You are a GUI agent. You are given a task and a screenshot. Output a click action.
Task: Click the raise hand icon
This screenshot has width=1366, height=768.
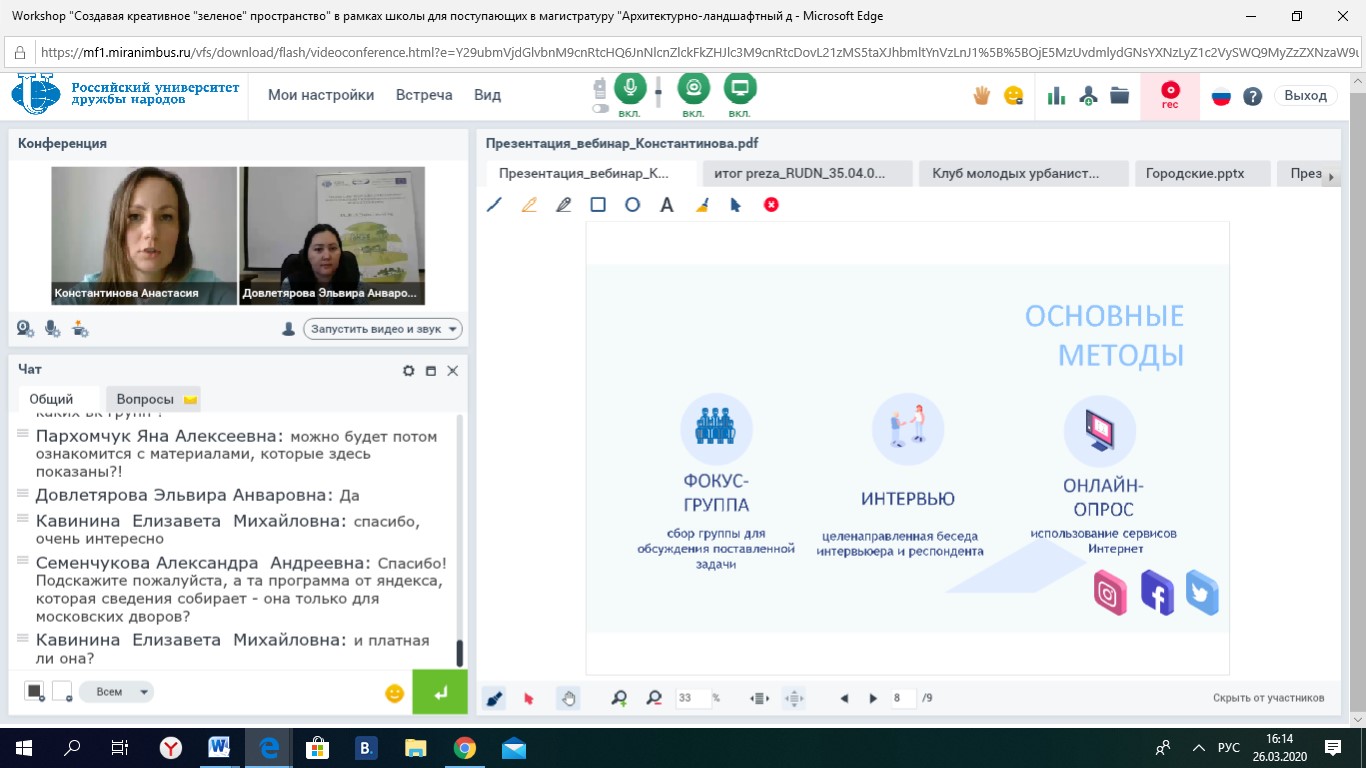click(982, 95)
